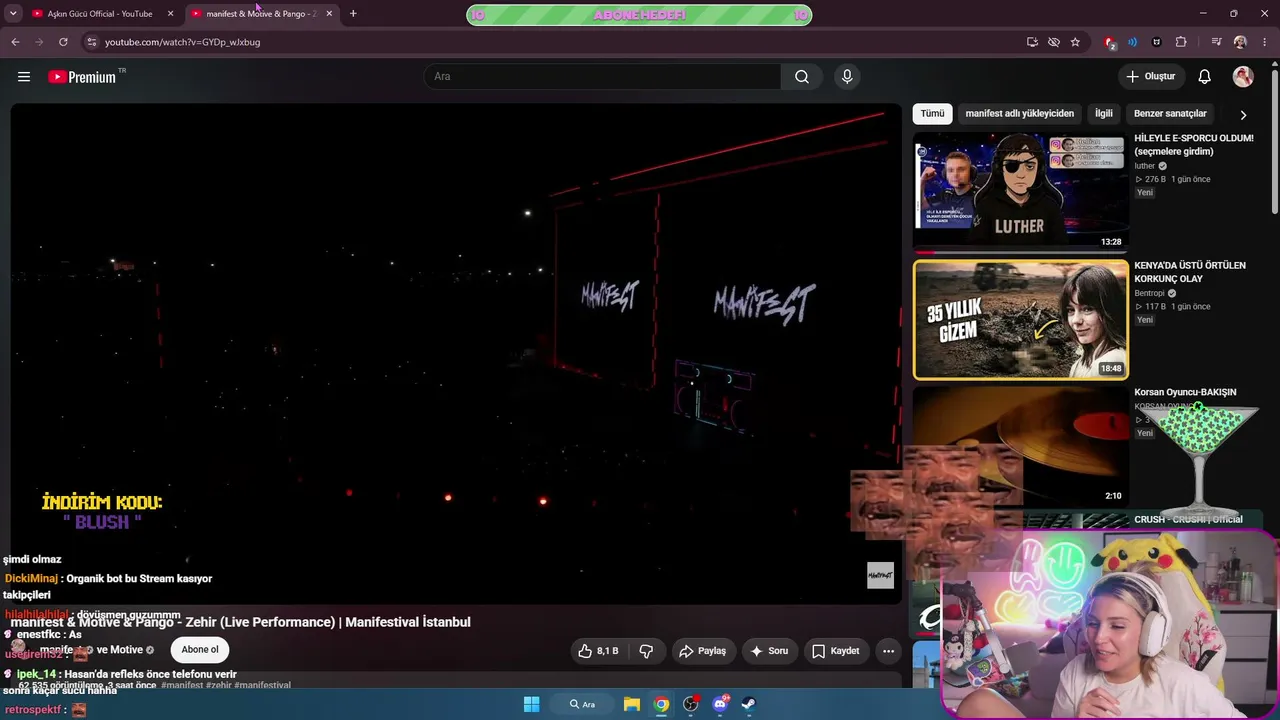Open Chrome three-dot menu

point(1264,42)
